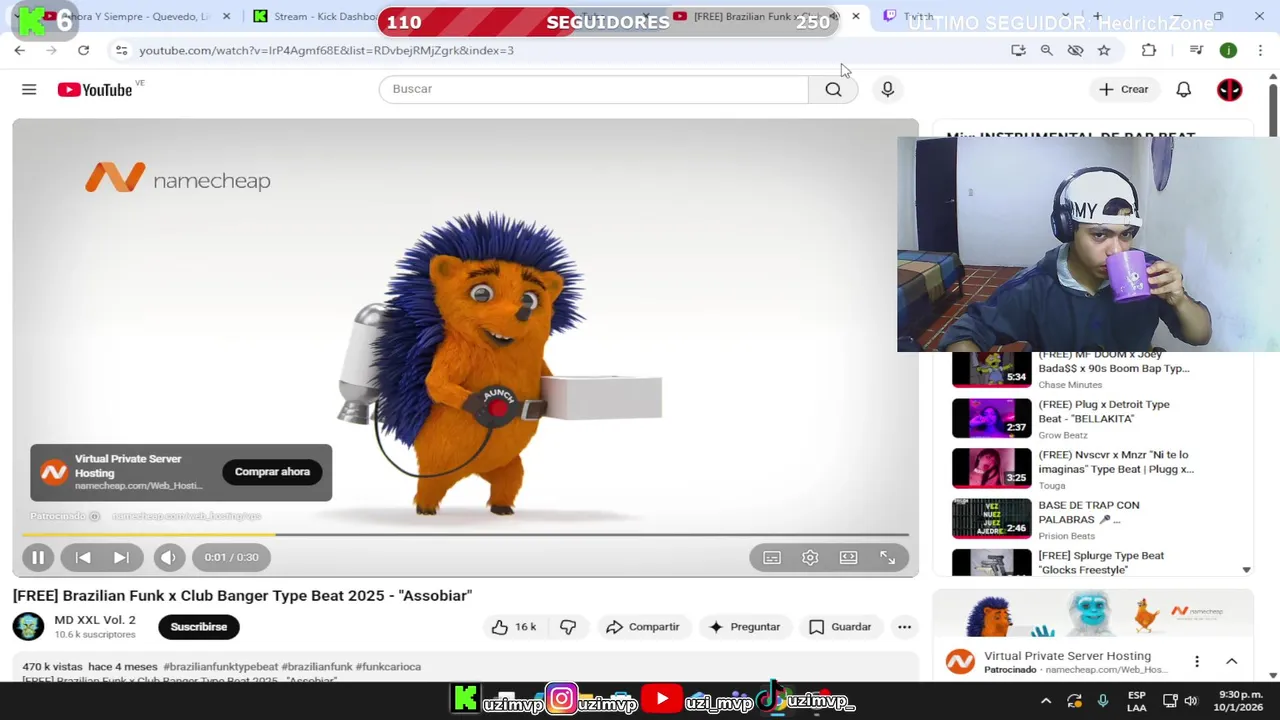The height and width of the screenshot is (720, 1280).
Task: Bookmark this page with star icon
Action: [1104, 50]
